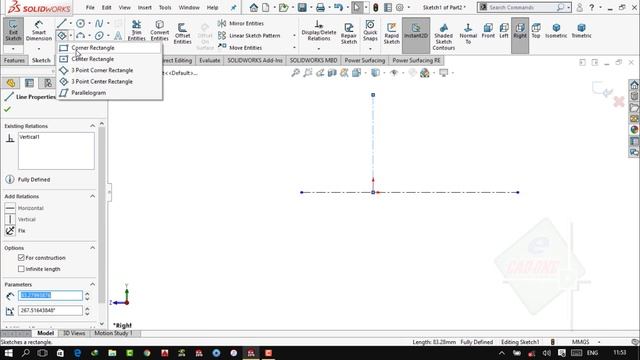This screenshot has height=360, width=640.
Task: Open the Insert menu
Action: (x=144, y=7)
